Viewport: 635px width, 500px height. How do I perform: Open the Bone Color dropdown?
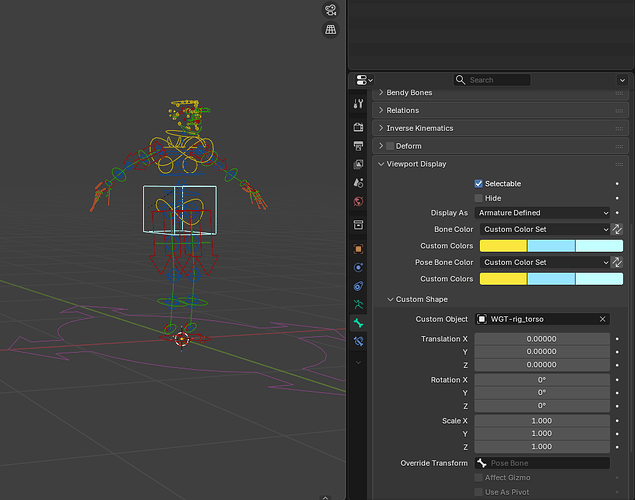pos(545,229)
